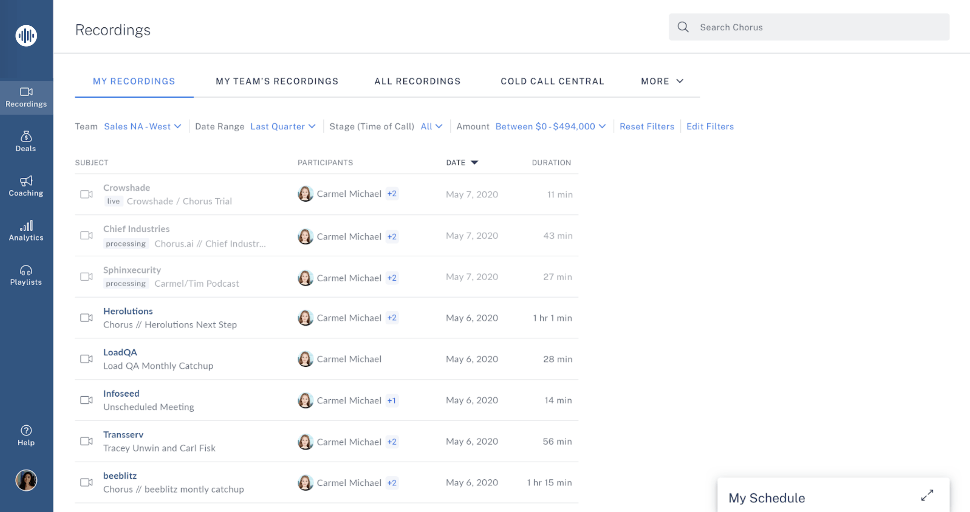Screen dimensions: 970x512
Task: Click the user profile avatar in the sidebar
Action: coord(26,480)
